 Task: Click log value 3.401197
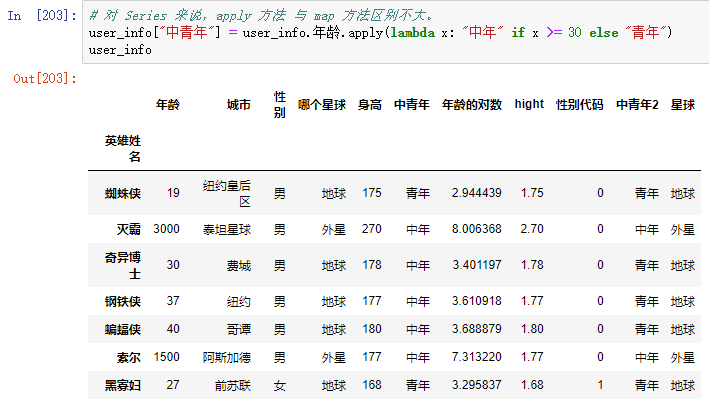pos(477,265)
